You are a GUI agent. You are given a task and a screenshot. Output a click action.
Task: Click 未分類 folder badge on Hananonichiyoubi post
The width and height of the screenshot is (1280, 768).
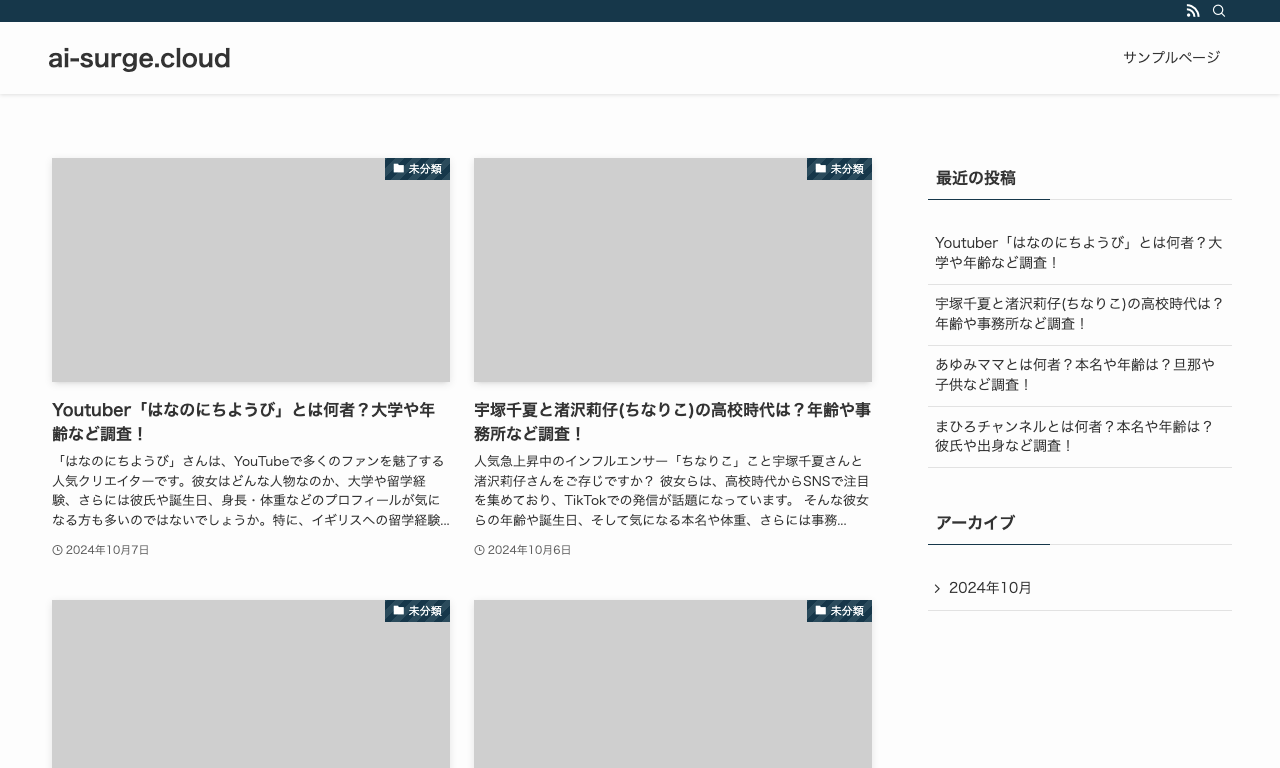click(417, 169)
